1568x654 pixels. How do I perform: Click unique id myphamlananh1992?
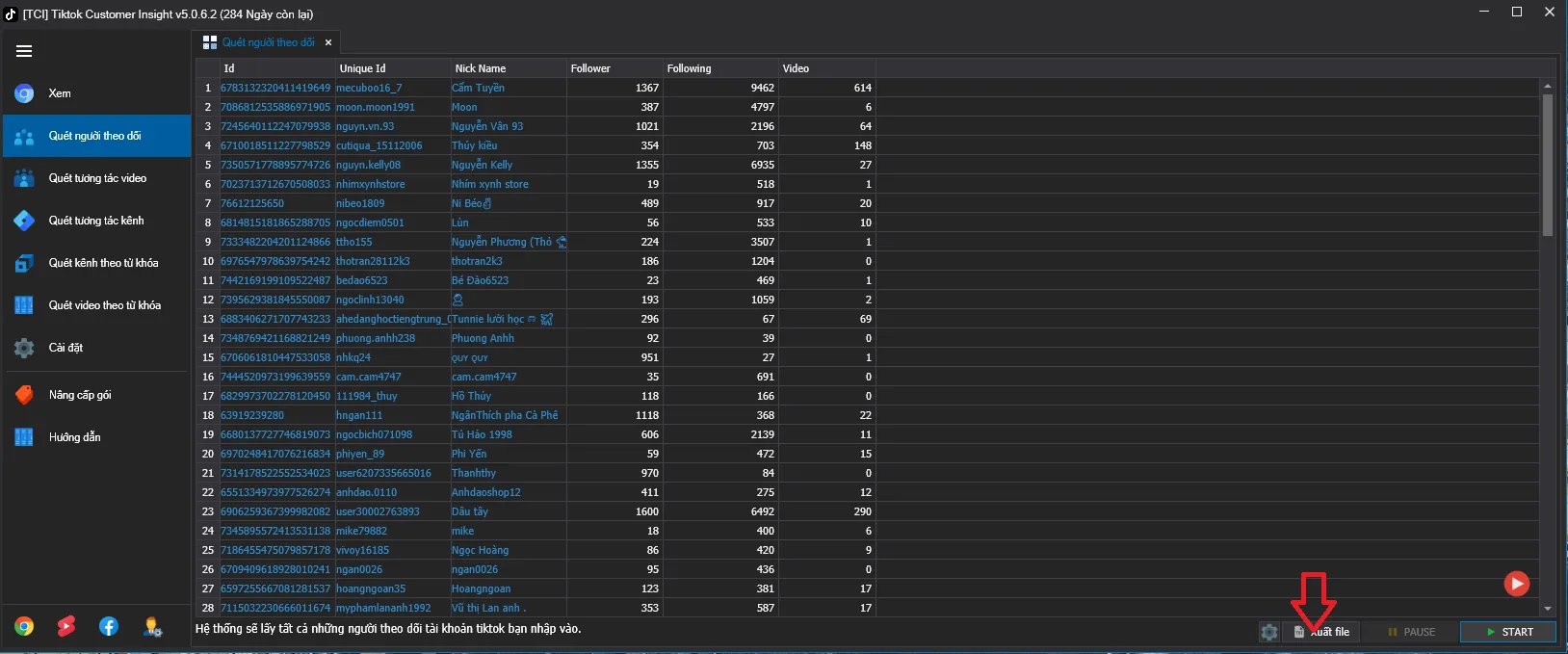(383, 608)
